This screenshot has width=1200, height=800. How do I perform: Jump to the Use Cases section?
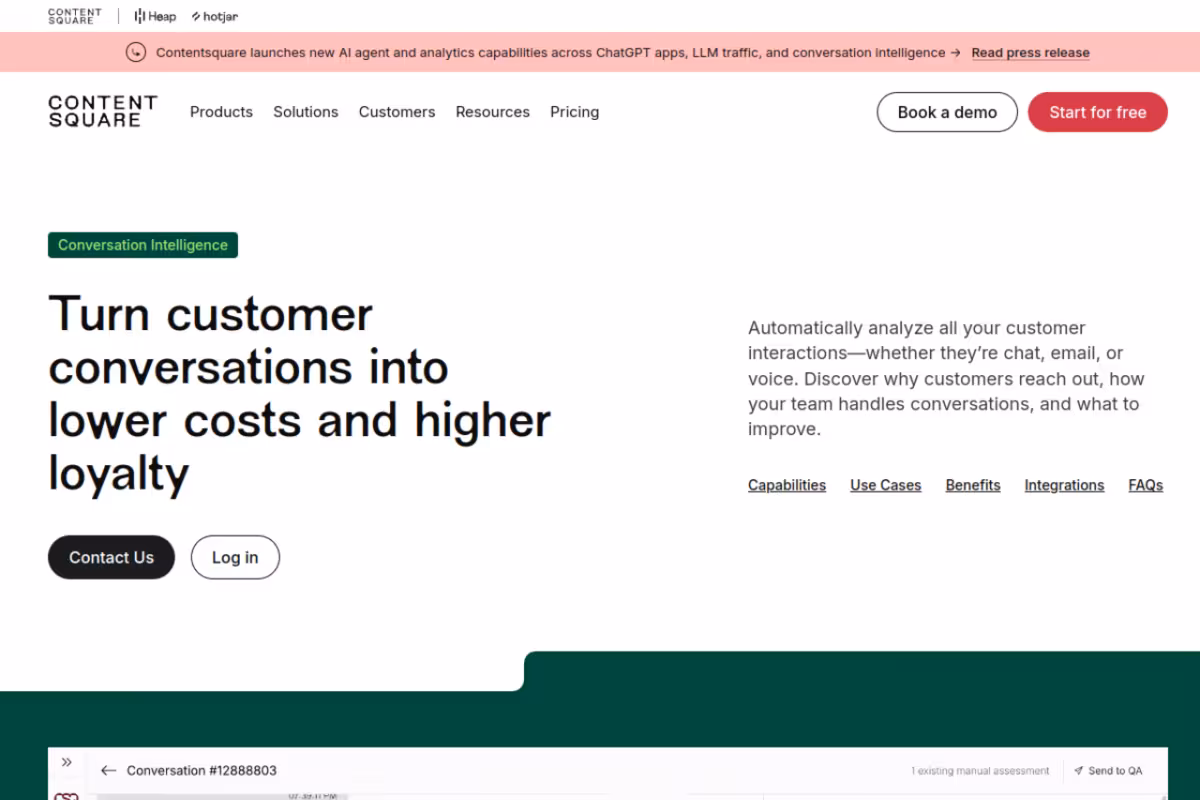point(886,485)
